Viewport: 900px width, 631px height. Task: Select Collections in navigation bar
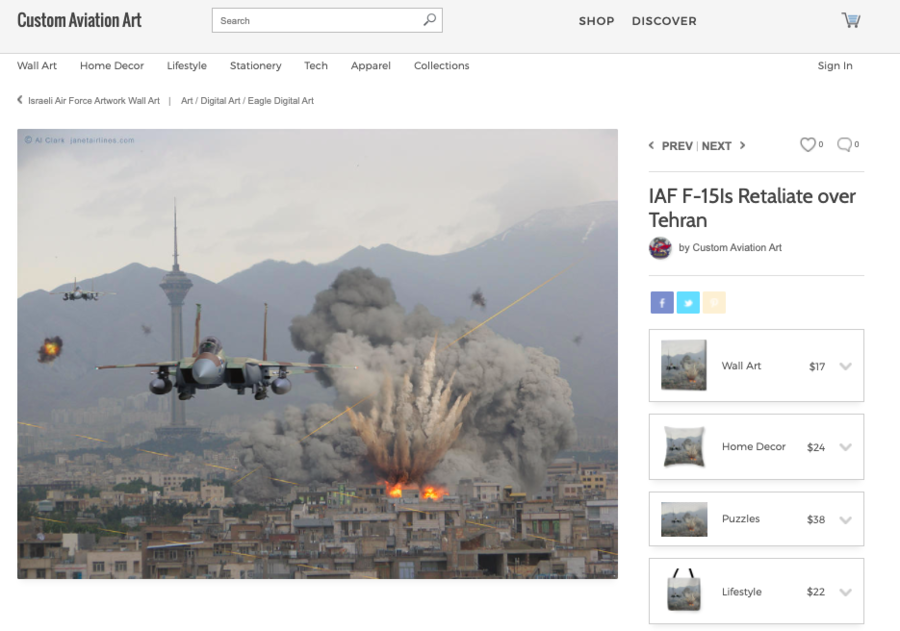tap(441, 65)
